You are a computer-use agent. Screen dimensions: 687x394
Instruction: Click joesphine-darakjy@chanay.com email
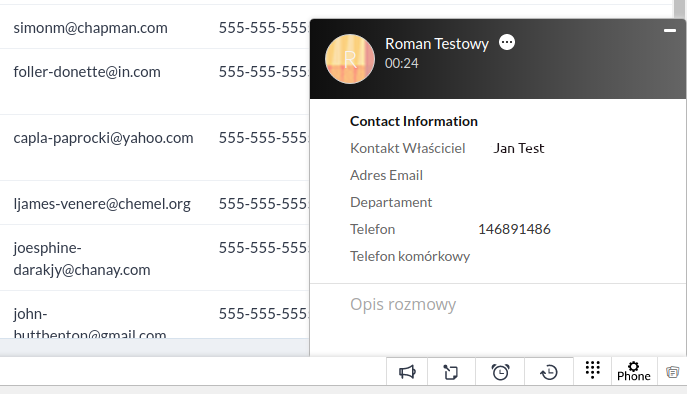[x=82, y=259]
